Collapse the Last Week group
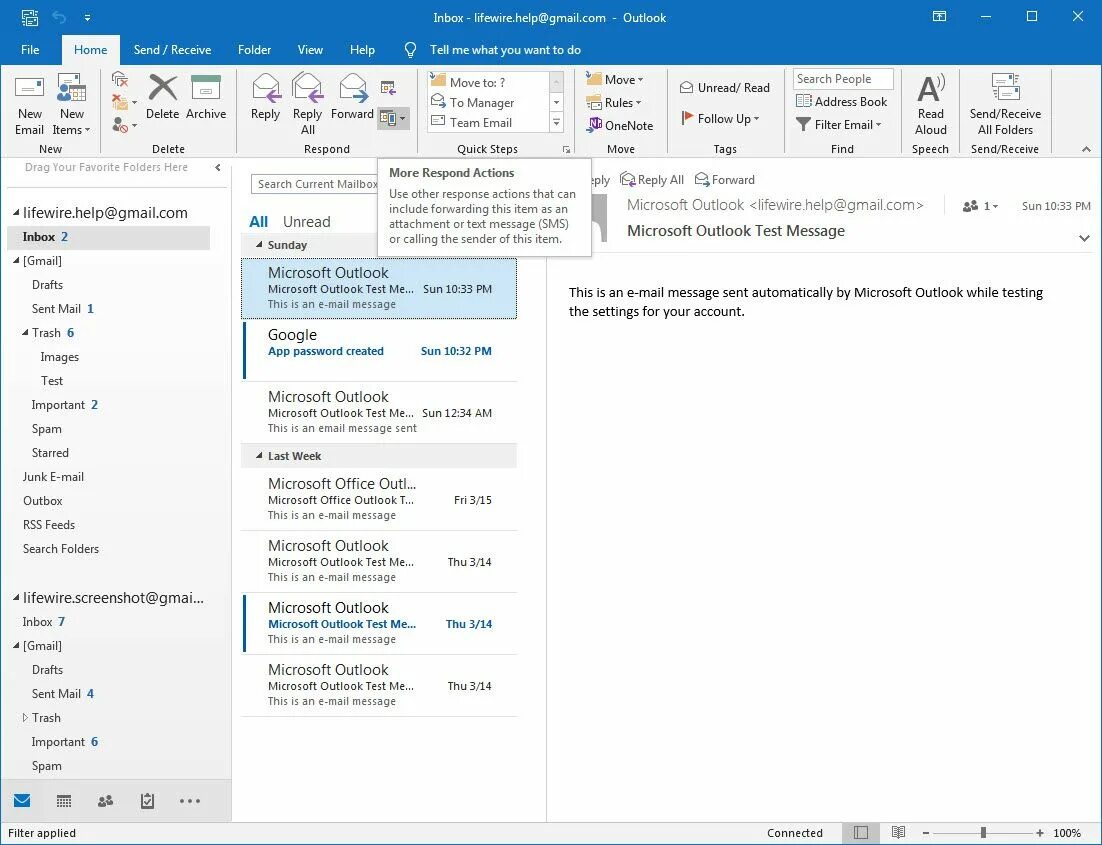The height and width of the screenshot is (845, 1102). pyautogui.click(x=259, y=456)
